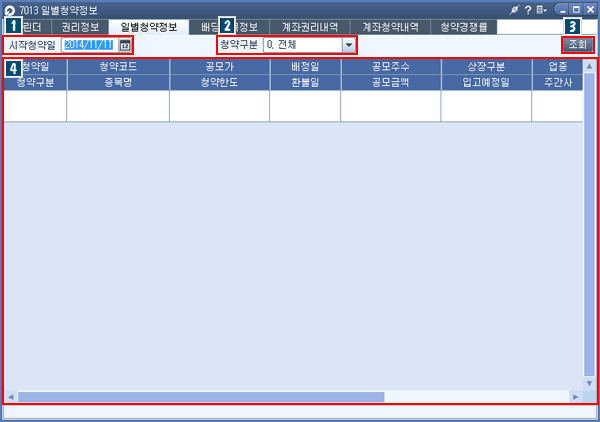Click the horizontal scrollbar left arrow
Viewport: 600px width, 422px height.
coord(11,397)
